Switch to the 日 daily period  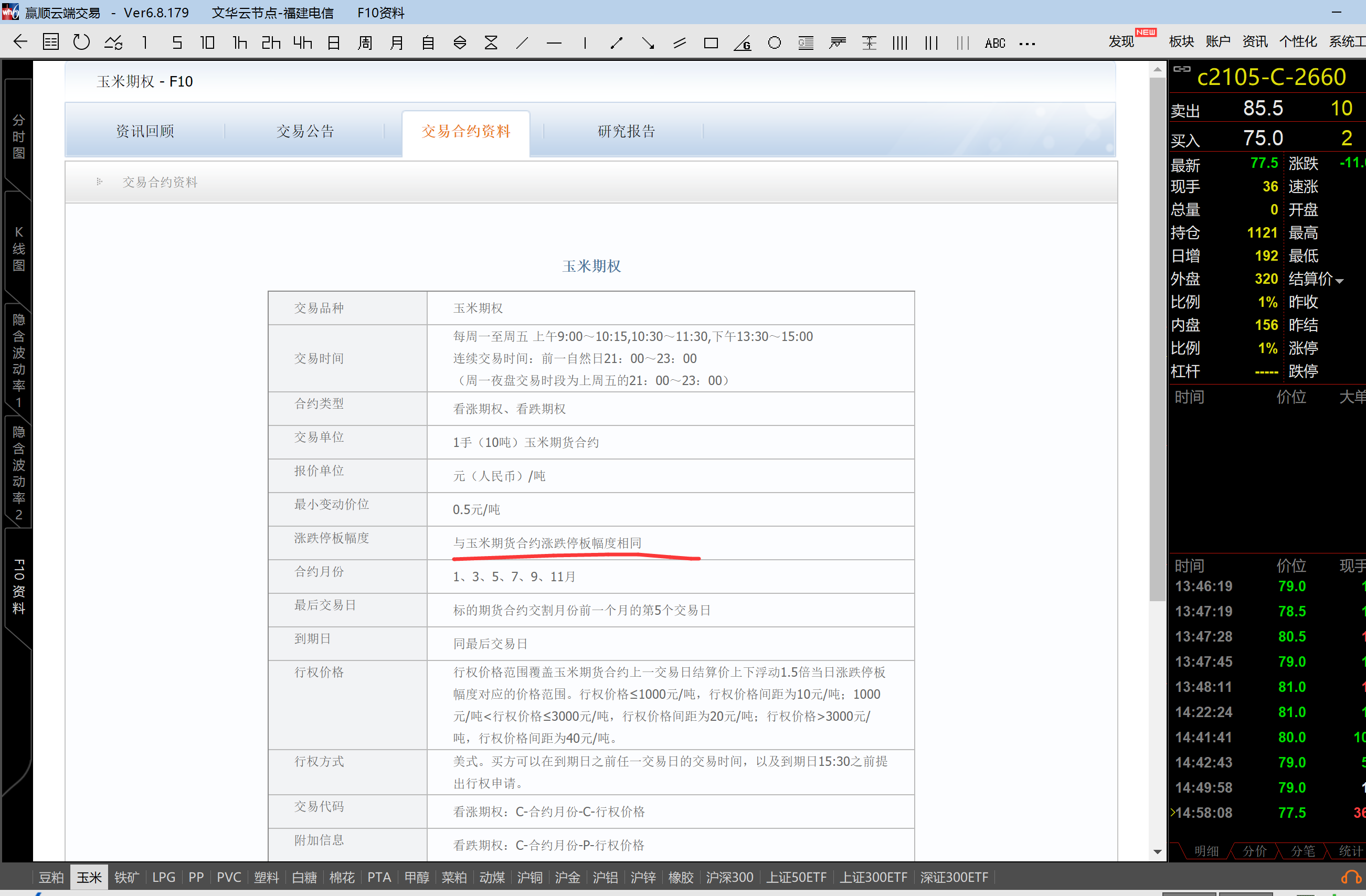[333, 43]
